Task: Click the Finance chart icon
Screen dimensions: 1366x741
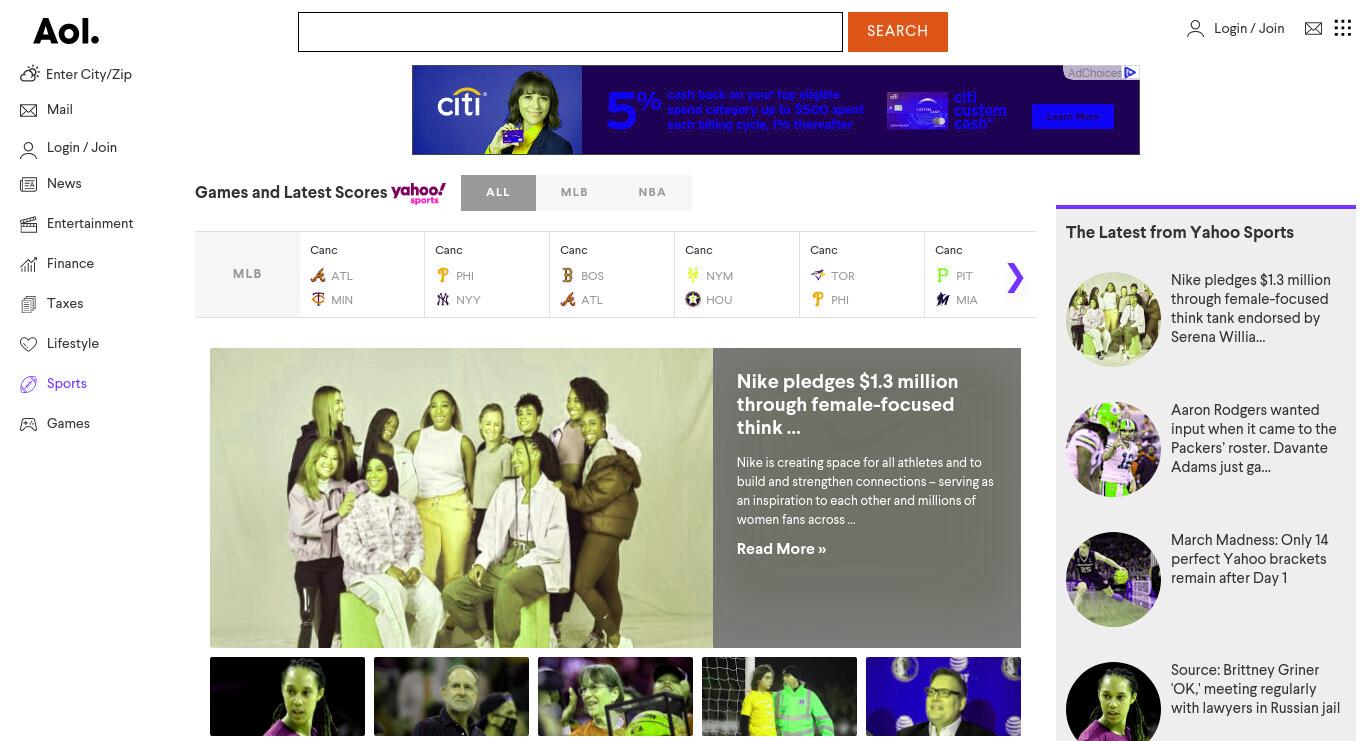Action: [x=29, y=264]
